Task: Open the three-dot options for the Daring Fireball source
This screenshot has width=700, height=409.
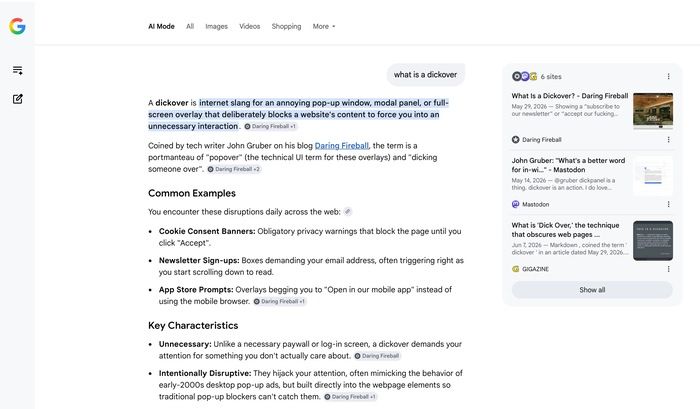Action: pos(668,140)
